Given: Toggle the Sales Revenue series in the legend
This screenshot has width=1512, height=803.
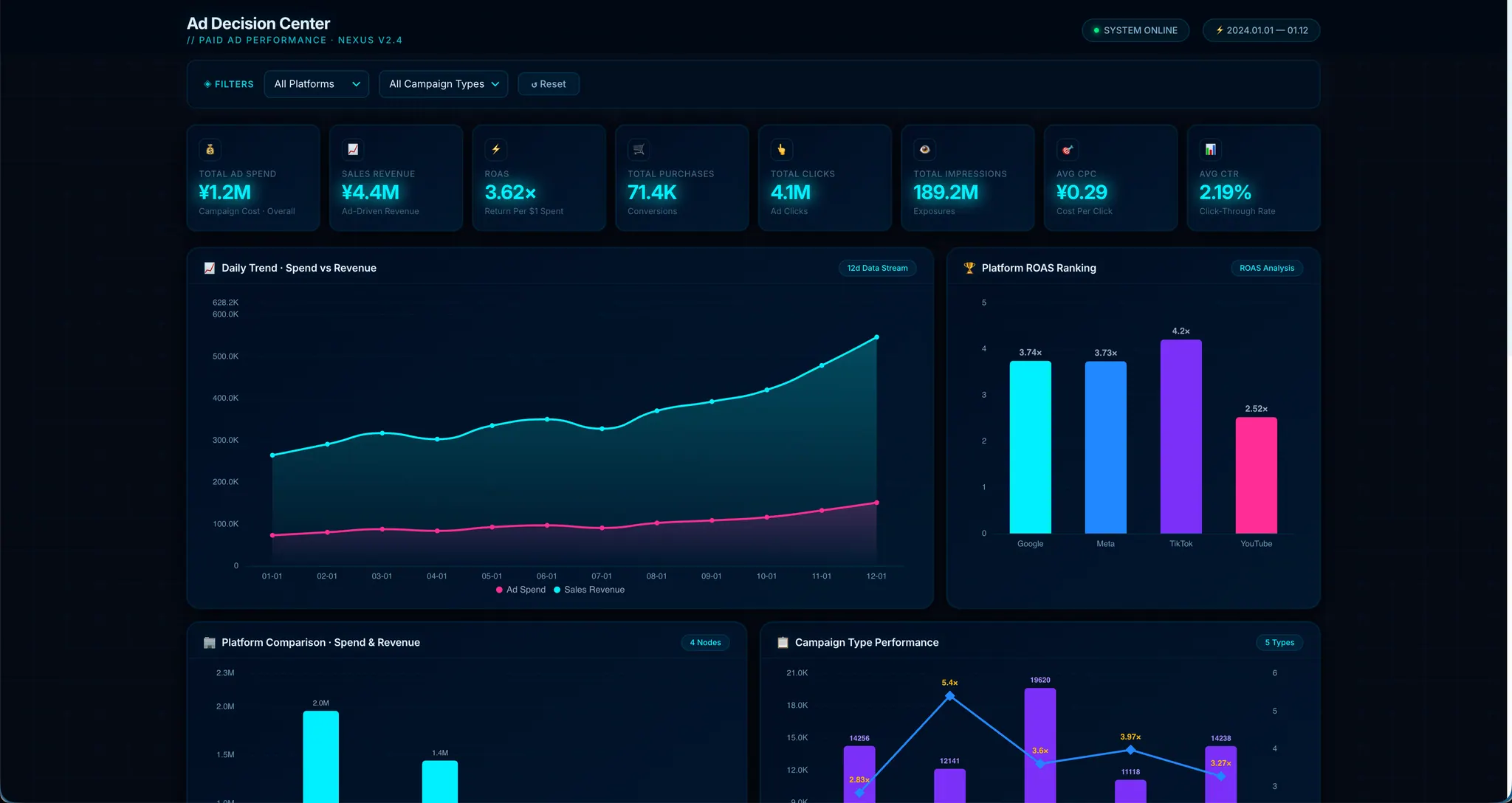Looking at the screenshot, I should (589, 590).
